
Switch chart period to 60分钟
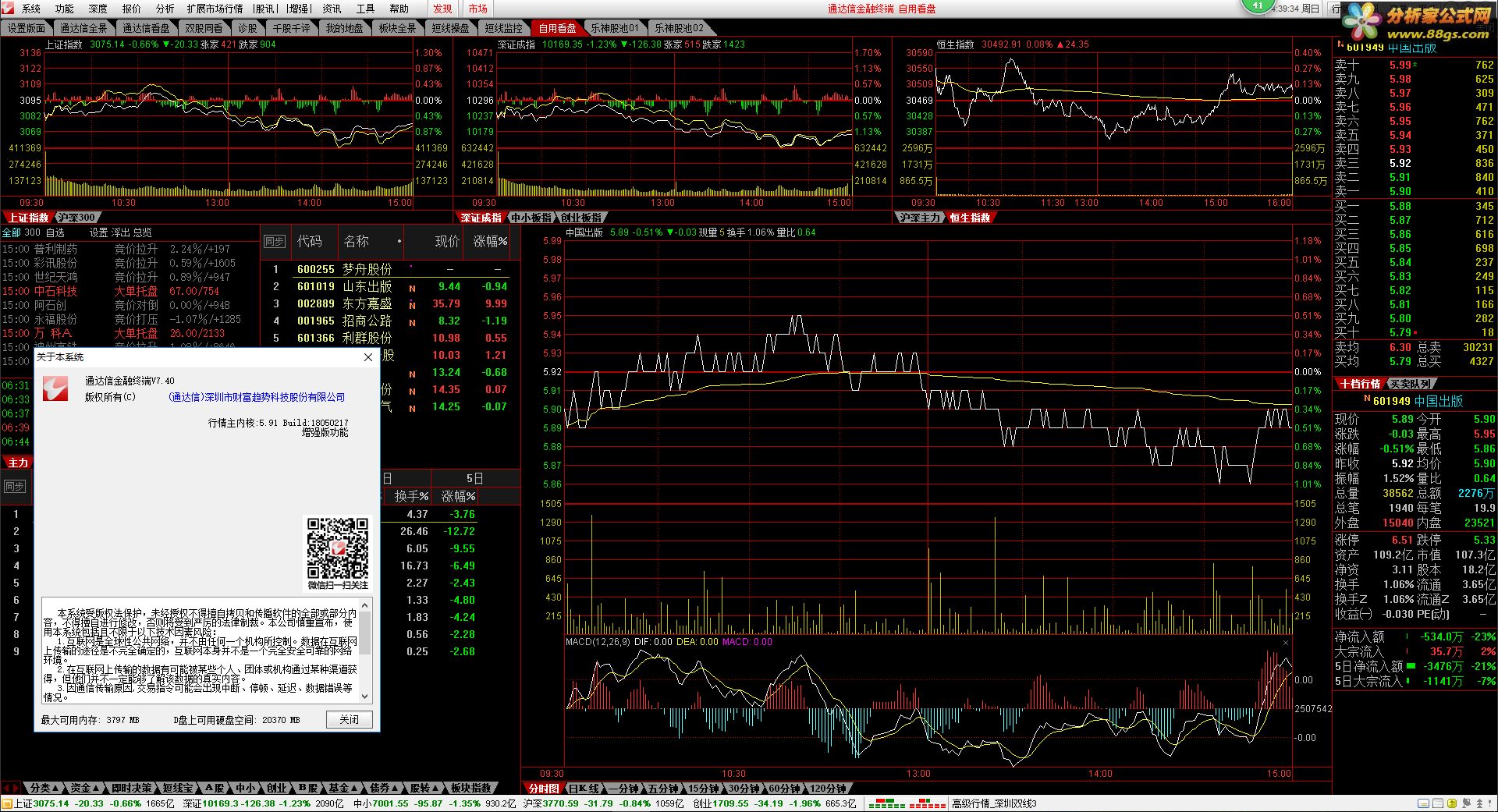click(785, 789)
